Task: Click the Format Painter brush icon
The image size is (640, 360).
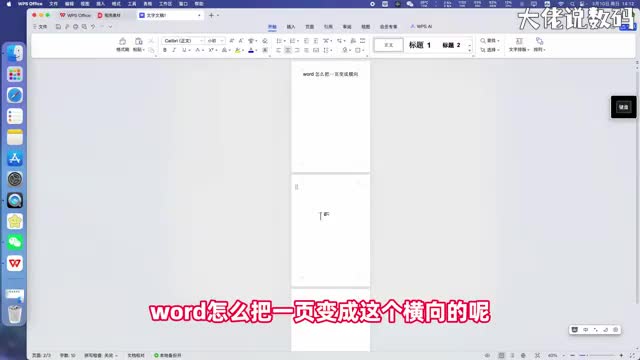Action: point(122,42)
